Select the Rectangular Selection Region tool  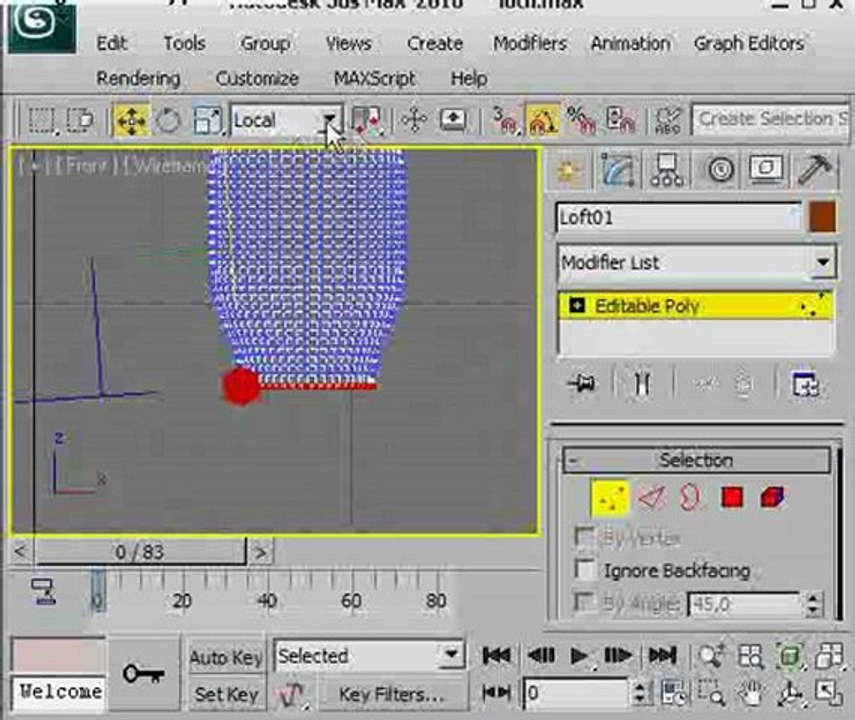(x=41, y=121)
